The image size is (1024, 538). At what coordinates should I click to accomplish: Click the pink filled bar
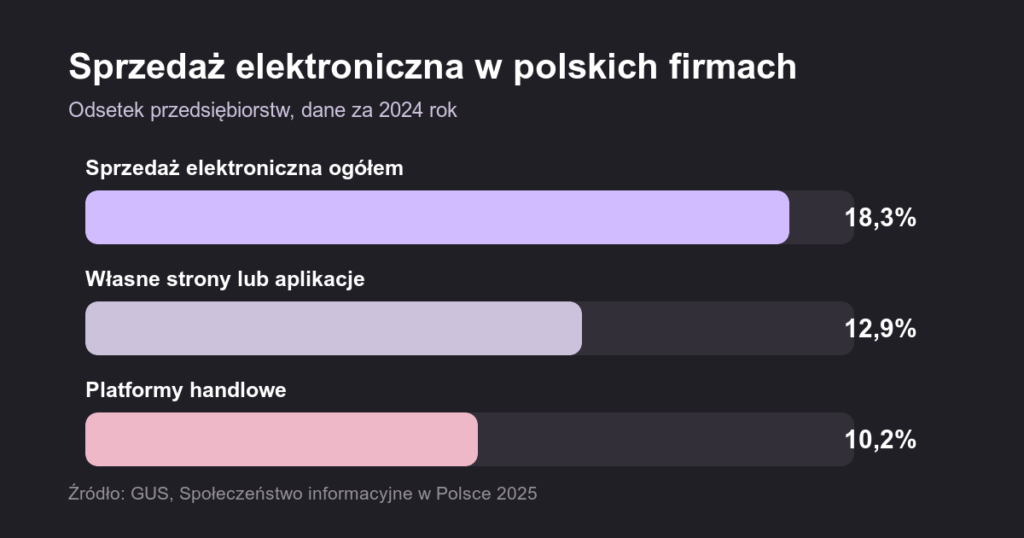pyautogui.click(x=281, y=439)
